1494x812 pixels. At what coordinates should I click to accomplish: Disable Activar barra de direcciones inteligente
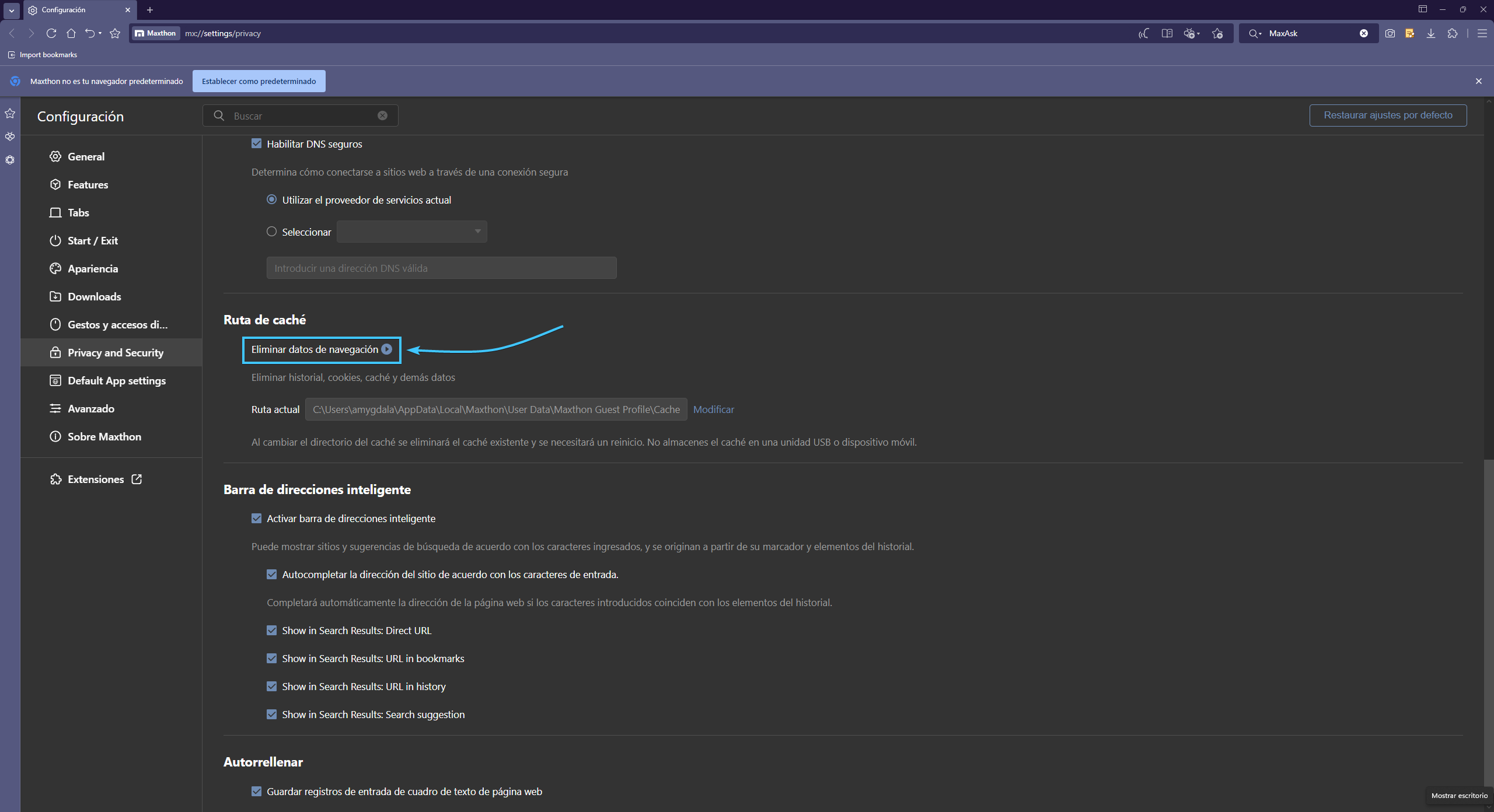pos(257,518)
